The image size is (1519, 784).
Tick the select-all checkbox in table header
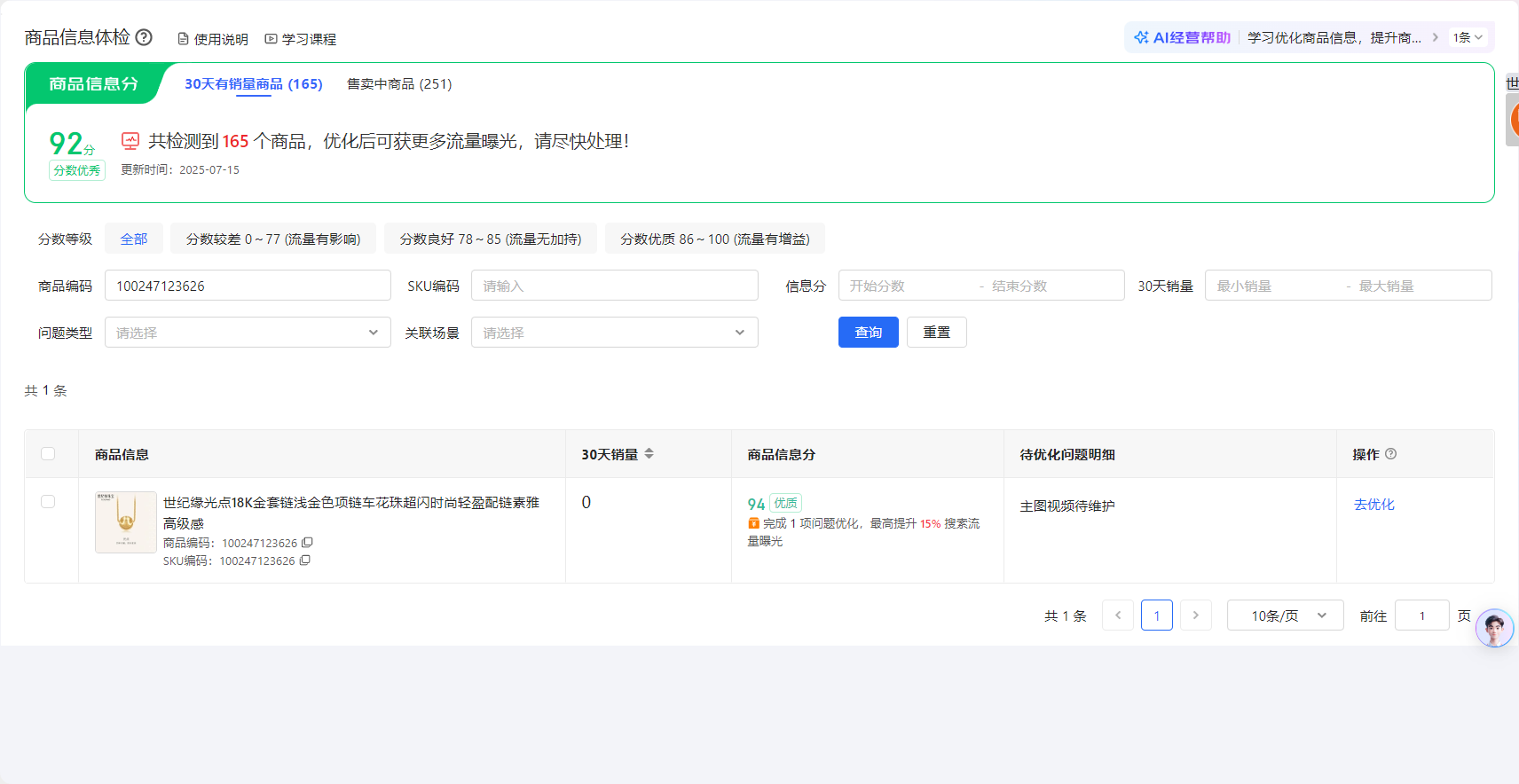click(x=48, y=454)
